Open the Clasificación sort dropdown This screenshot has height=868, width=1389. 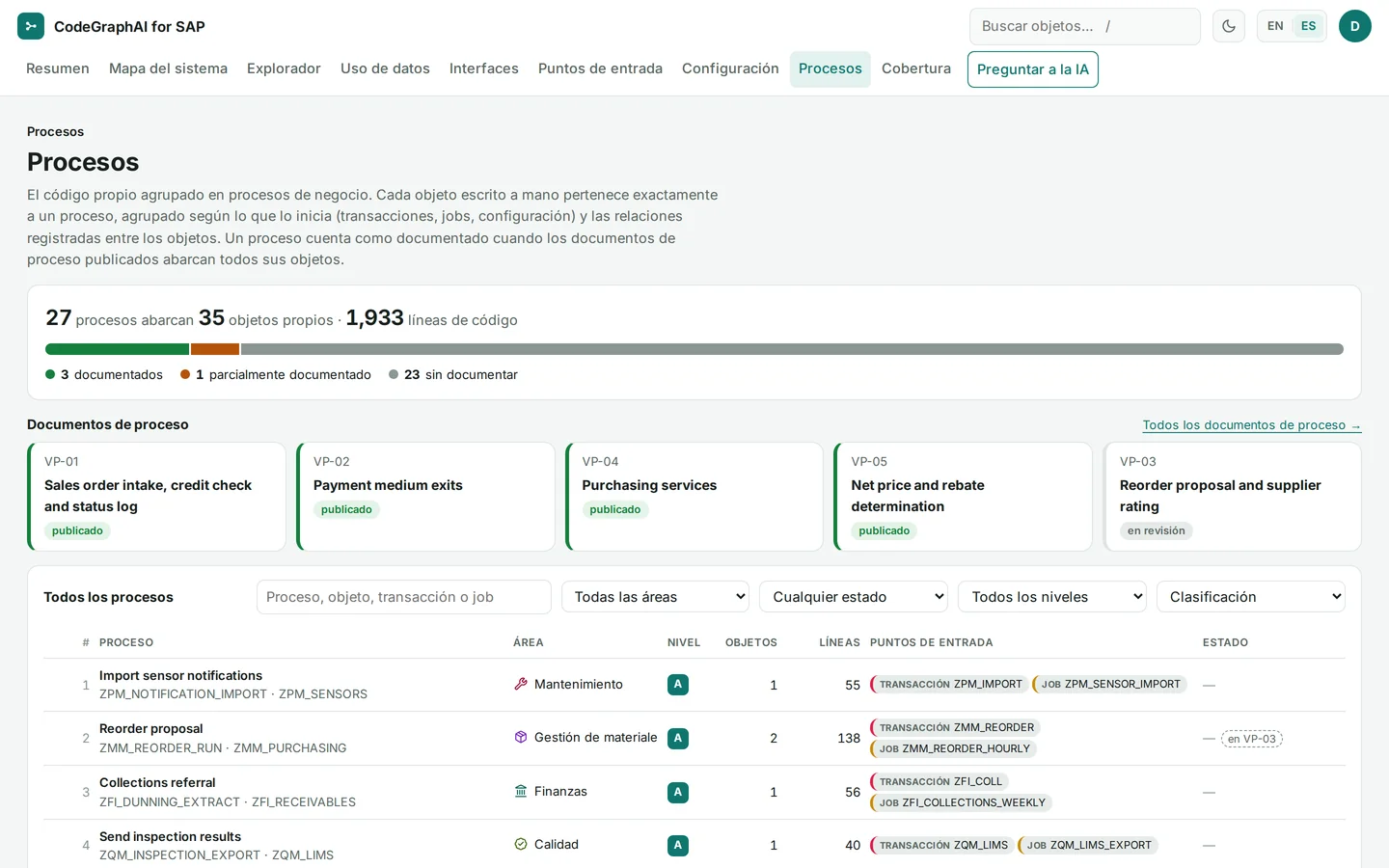(1251, 597)
